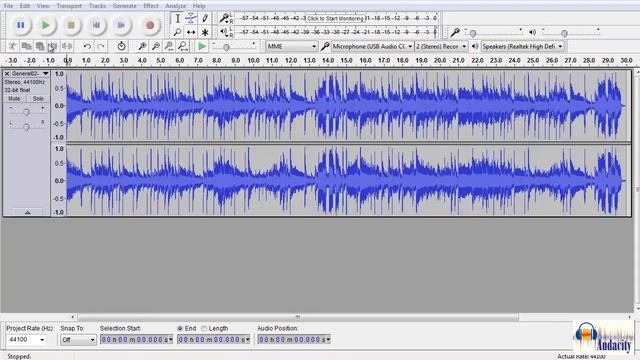This screenshot has height=360, width=640.
Task: Redo the last undone action
Action: 101,46
